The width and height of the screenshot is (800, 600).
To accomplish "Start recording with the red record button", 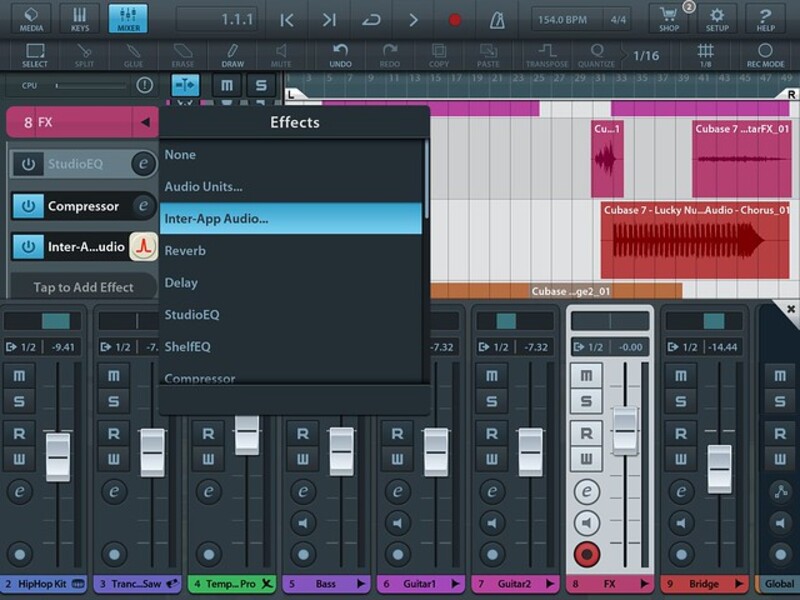I will point(455,20).
